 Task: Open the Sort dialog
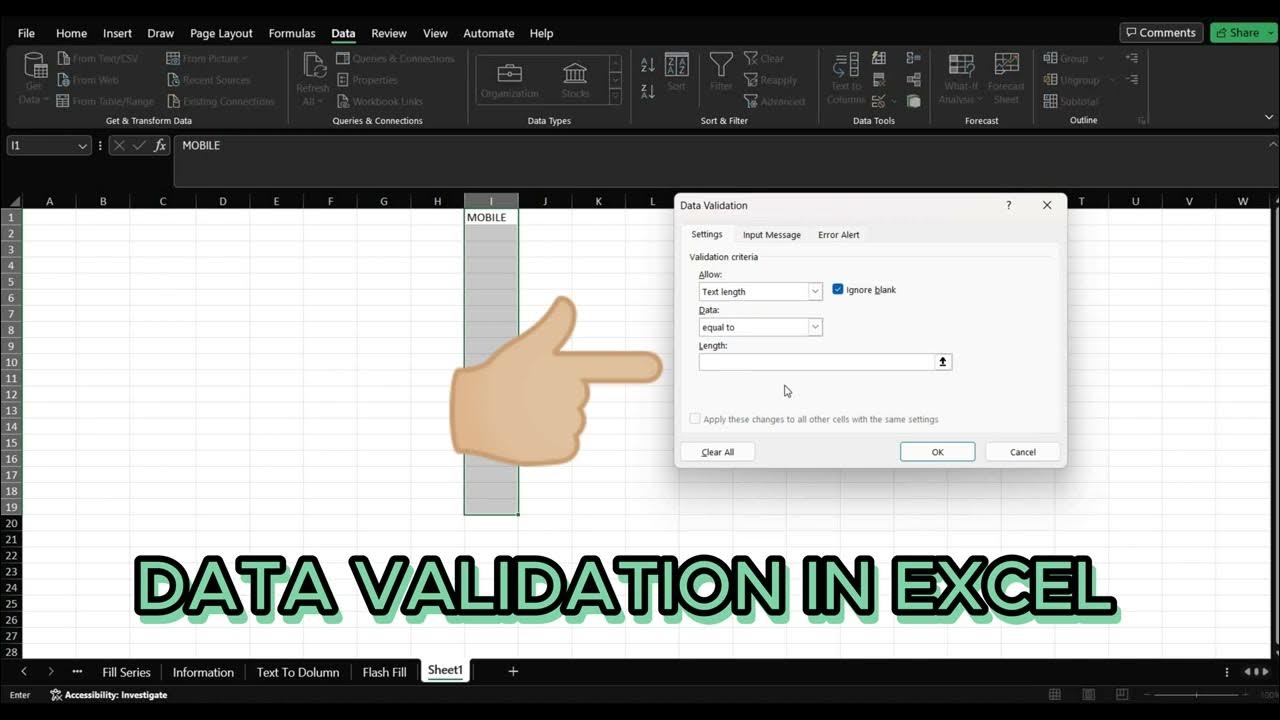pos(676,73)
